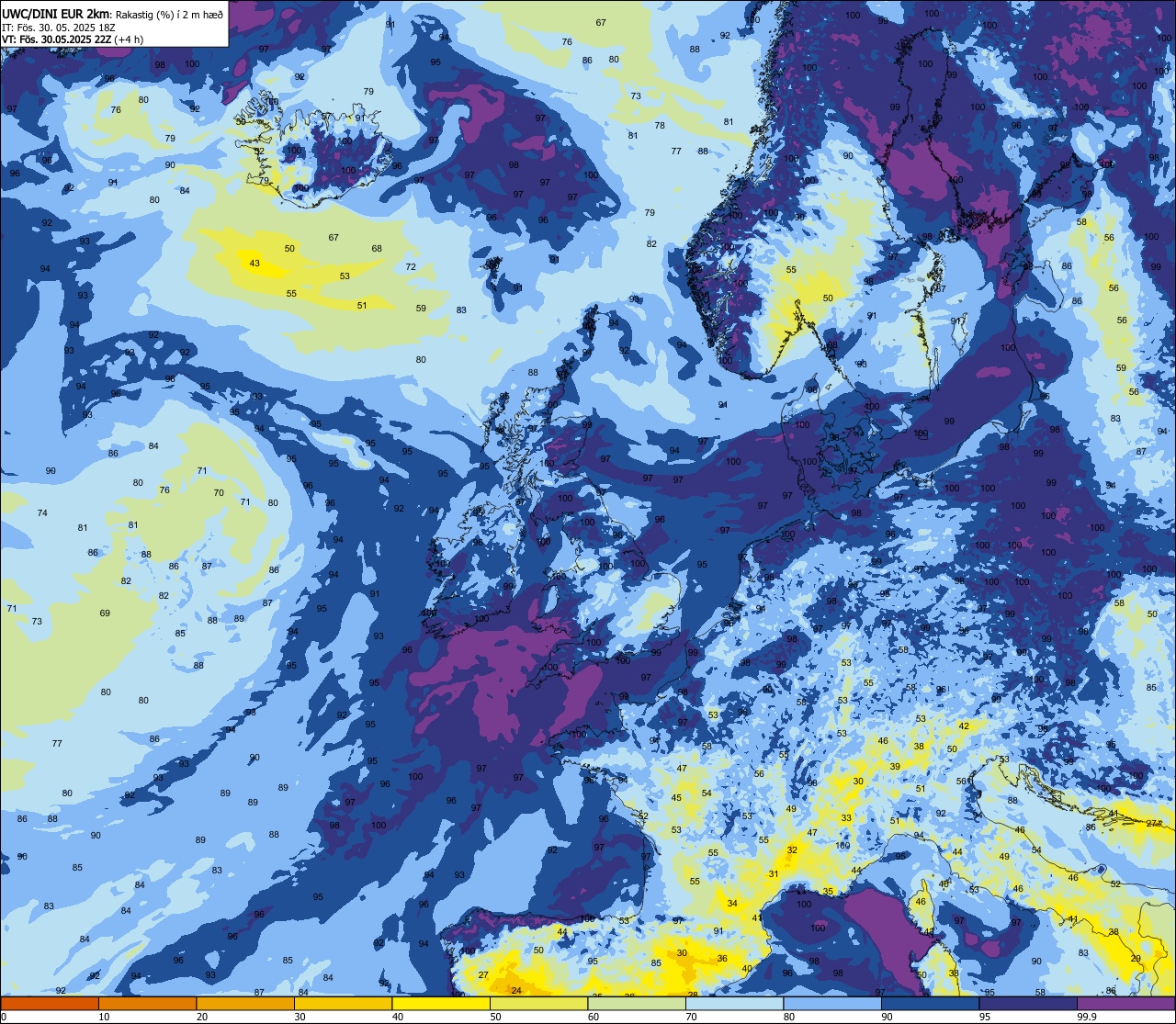This screenshot has width=1176, height=1024.
Task: Click the light green 60–70 legend swatch
Action: coord(637,1003)
